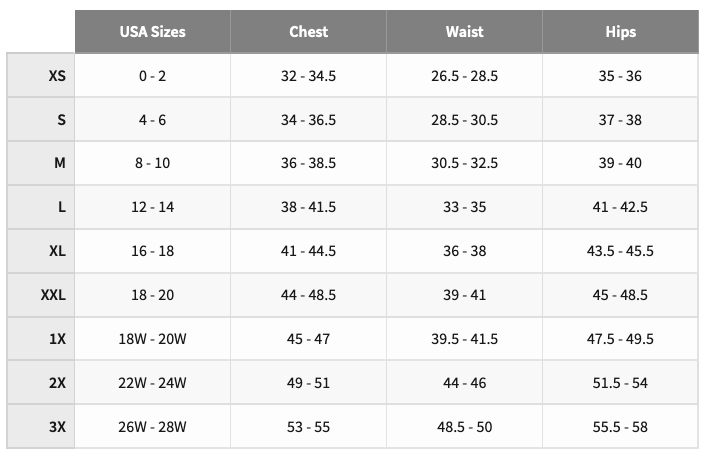This screenshot has height=456, width=705.
Task: Select the Waist column header
Action: coord(464,31)
